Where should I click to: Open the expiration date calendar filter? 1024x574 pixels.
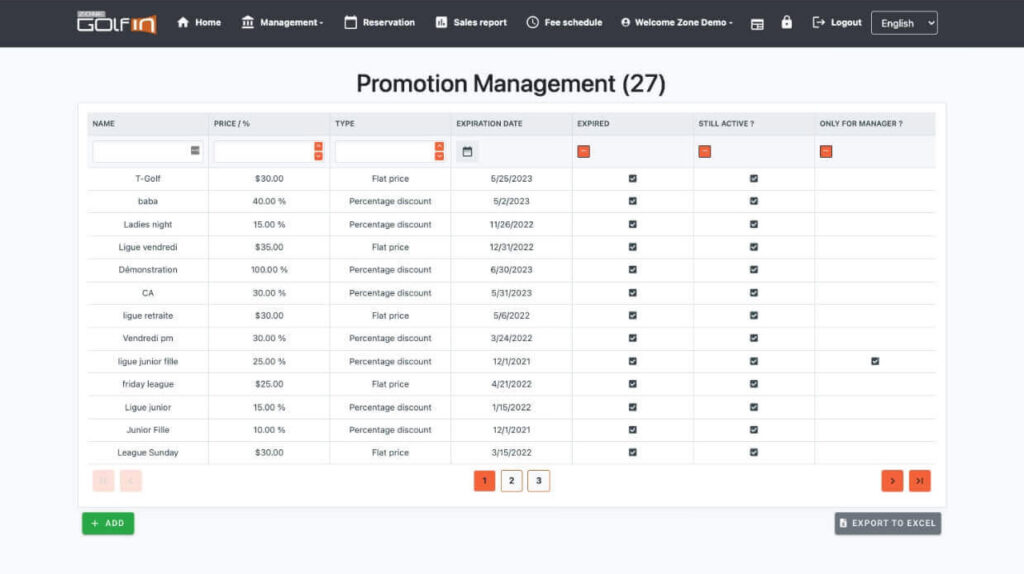(x=467, y=152)
